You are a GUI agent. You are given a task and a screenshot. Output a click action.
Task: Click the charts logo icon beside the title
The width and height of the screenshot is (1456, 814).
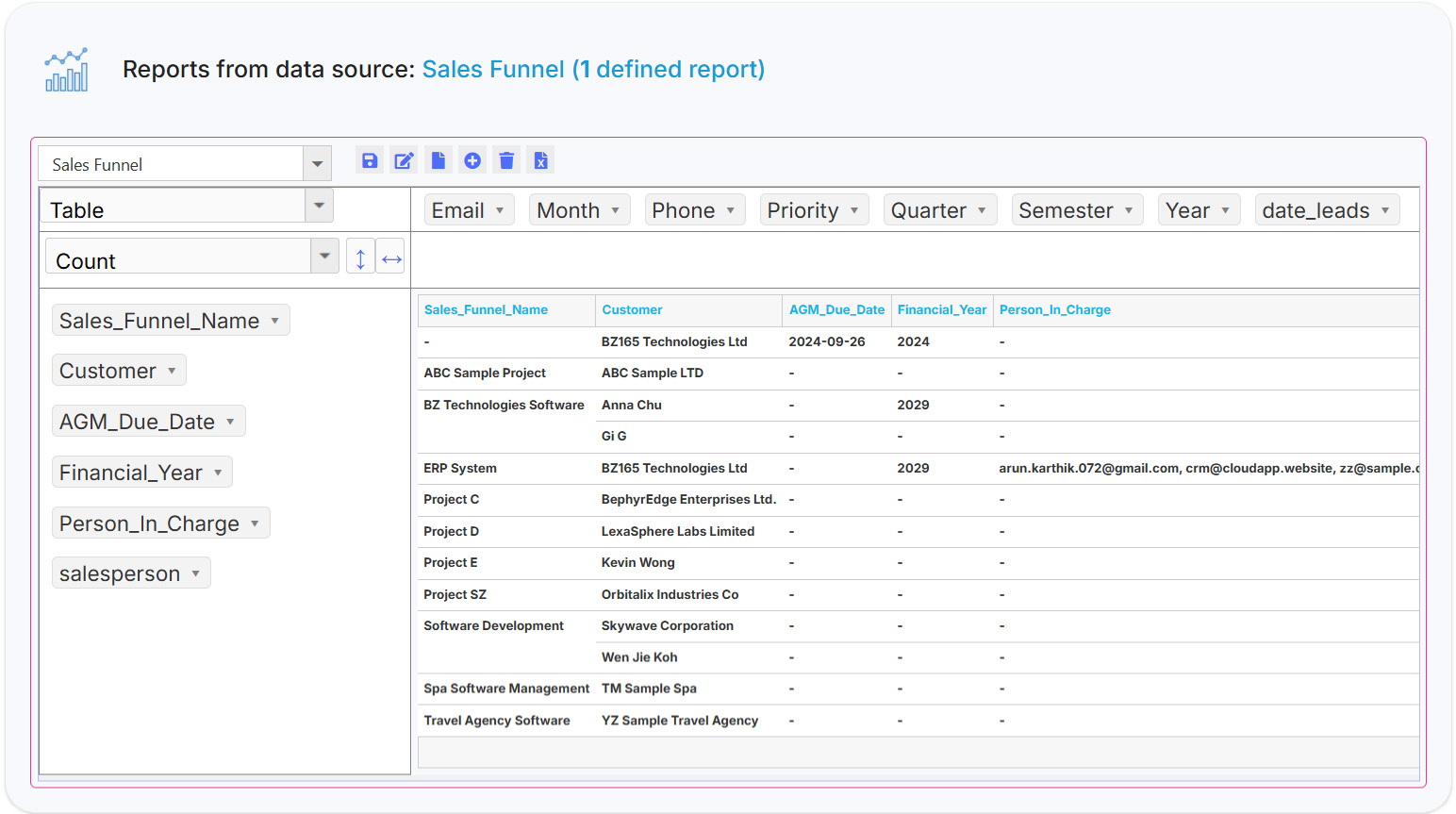(66, 70)
